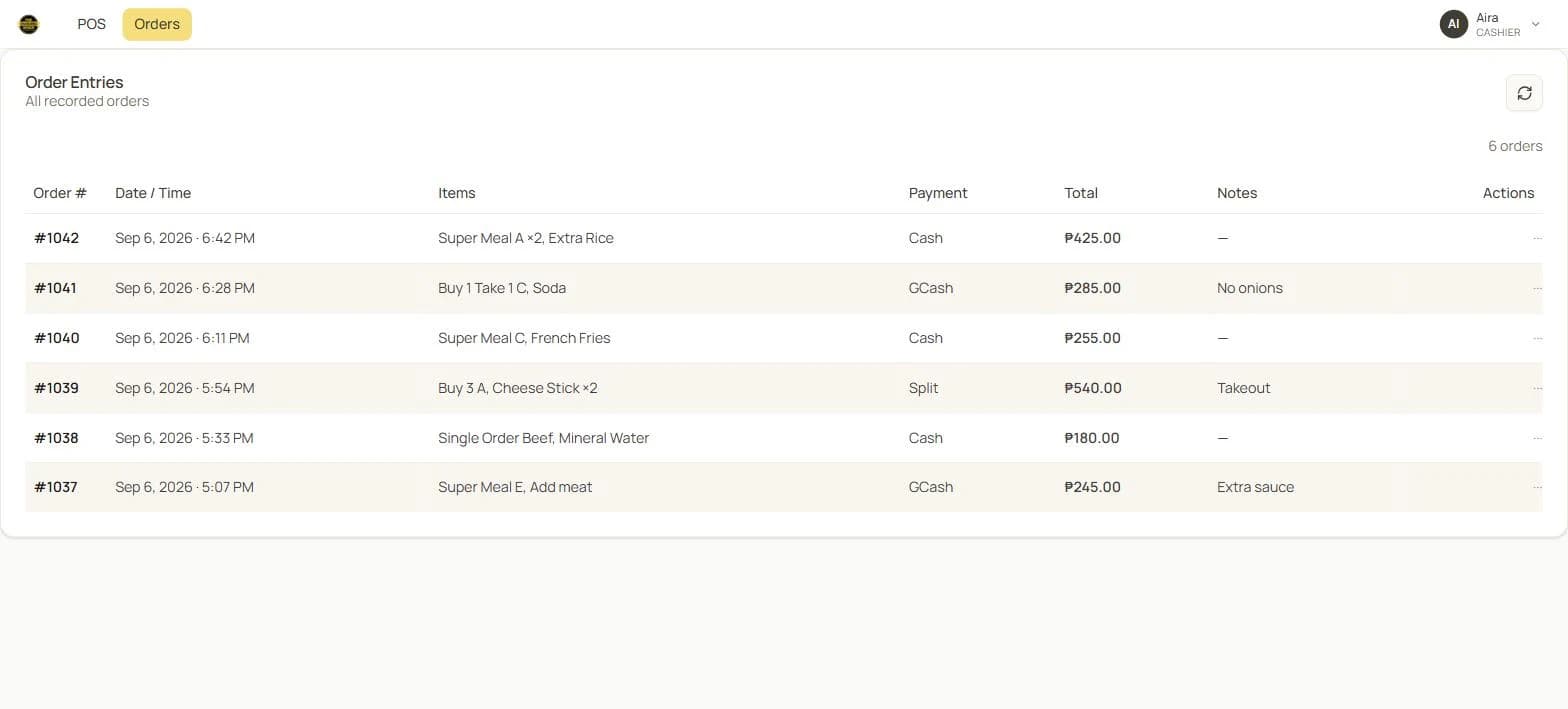This screenshot has width=1568, height=709.
Task: Click the CASHIER role label
Action: pos(1498,33)
